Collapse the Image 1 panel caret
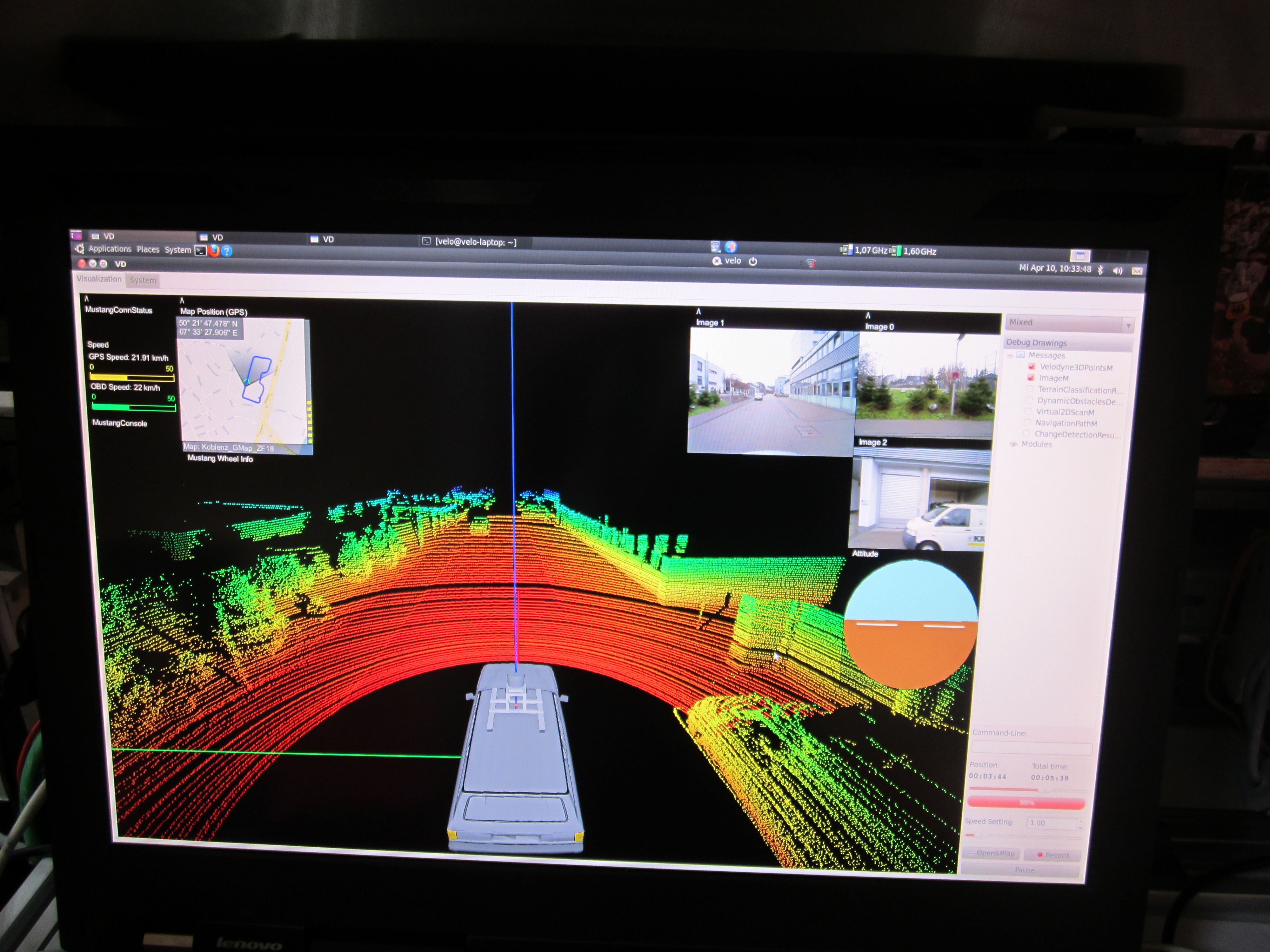 pos(699,312)
